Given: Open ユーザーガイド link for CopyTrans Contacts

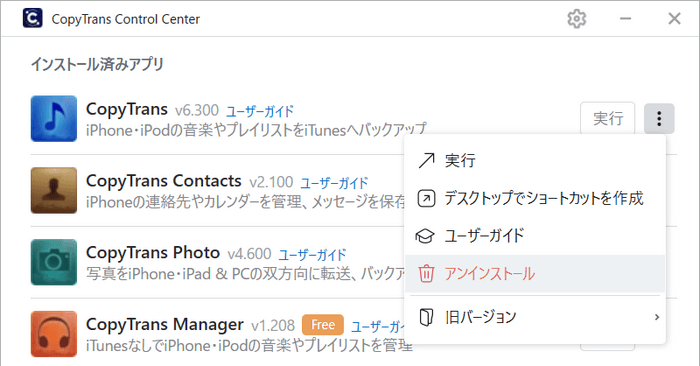Looking at the screenshot, I should tap(334, 183).
